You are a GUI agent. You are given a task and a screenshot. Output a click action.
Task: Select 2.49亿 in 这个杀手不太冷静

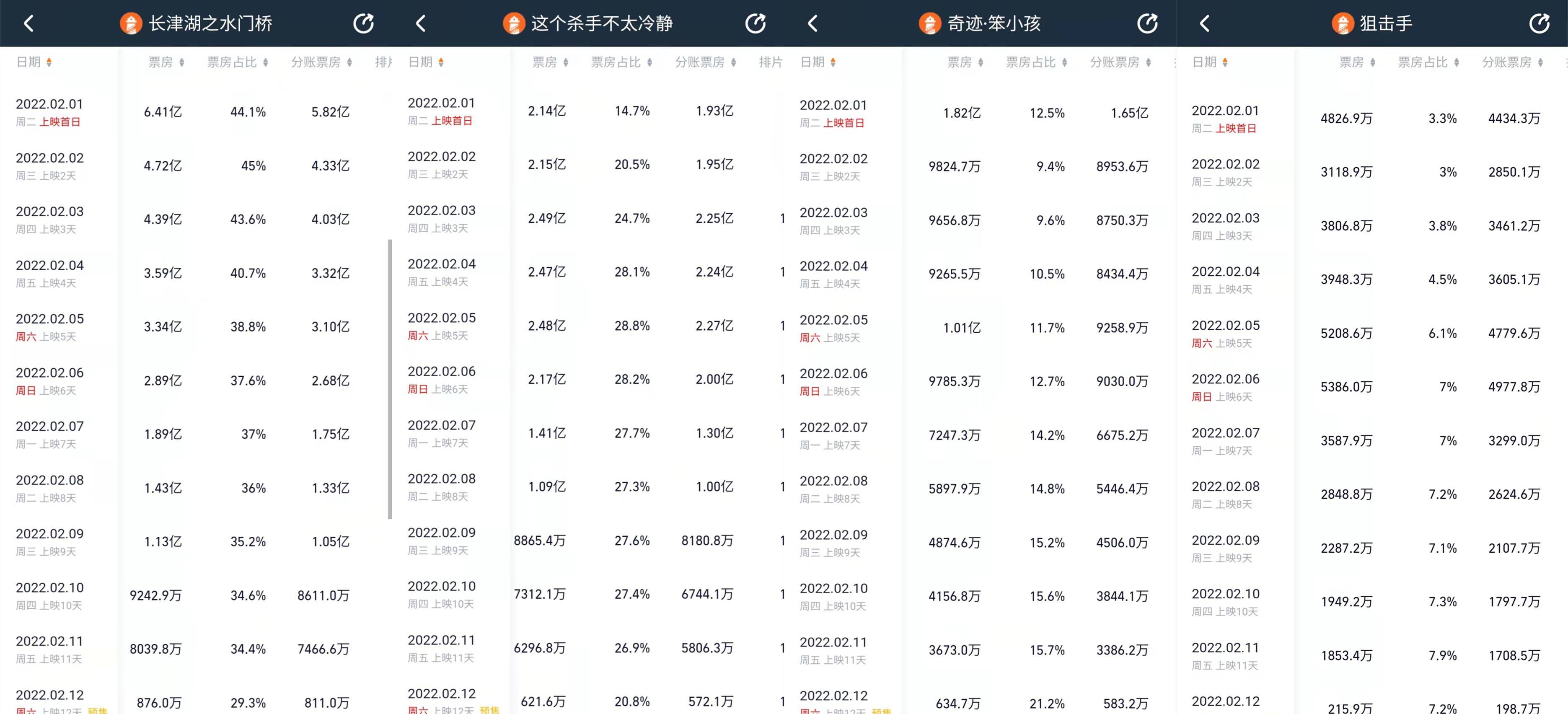546,218
